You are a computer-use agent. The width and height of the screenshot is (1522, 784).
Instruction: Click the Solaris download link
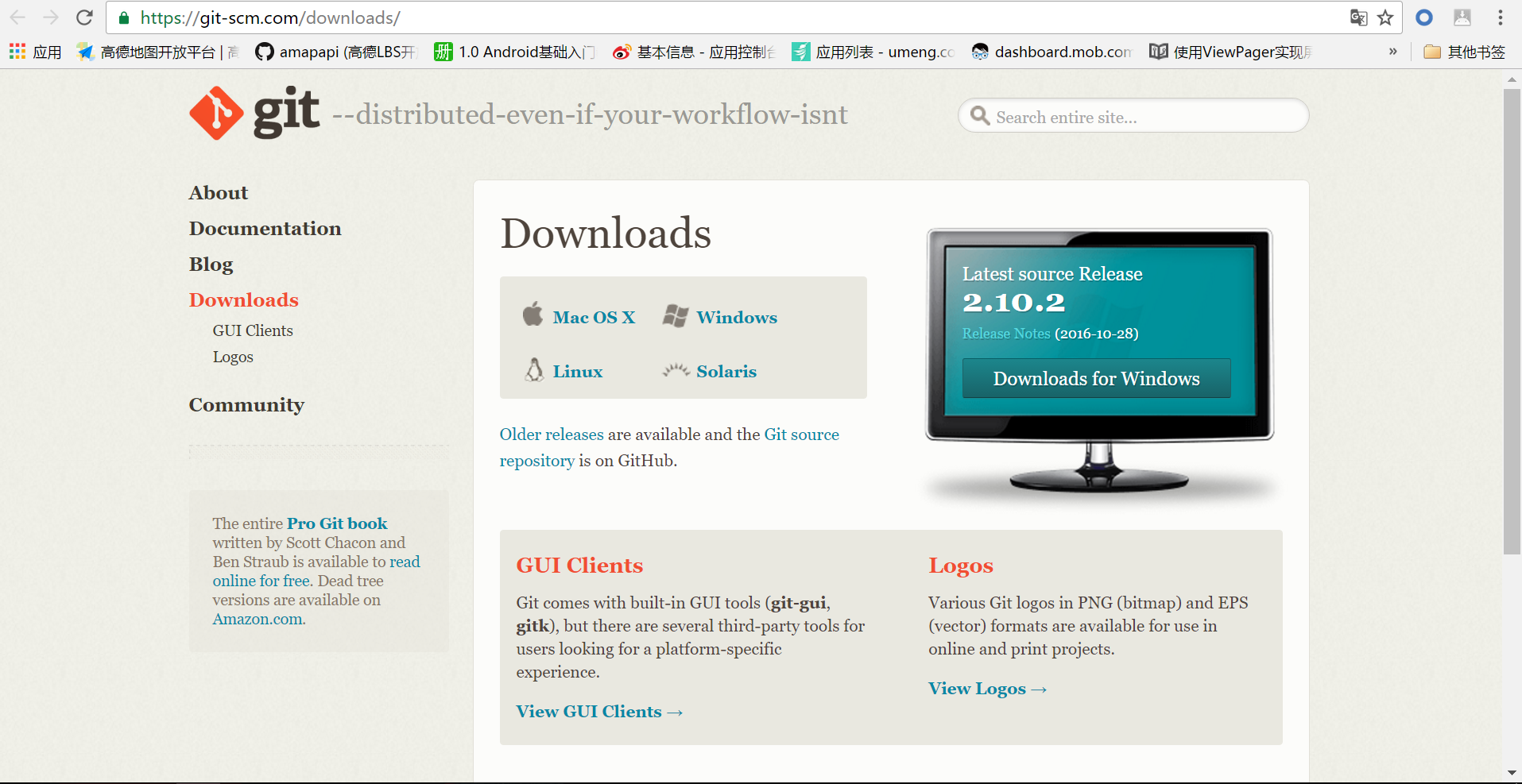(726, 371)
